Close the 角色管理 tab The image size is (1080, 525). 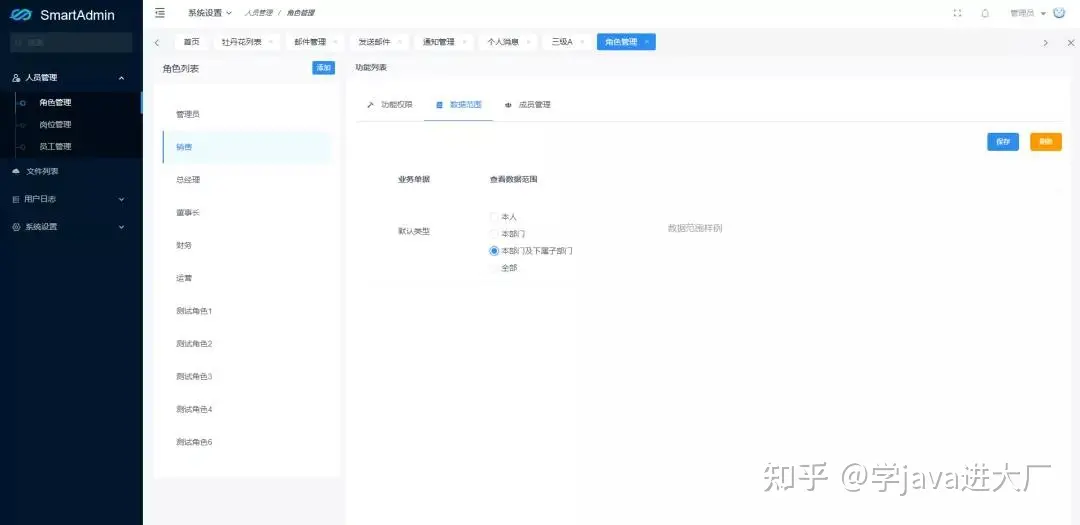[x=647, y=42]
